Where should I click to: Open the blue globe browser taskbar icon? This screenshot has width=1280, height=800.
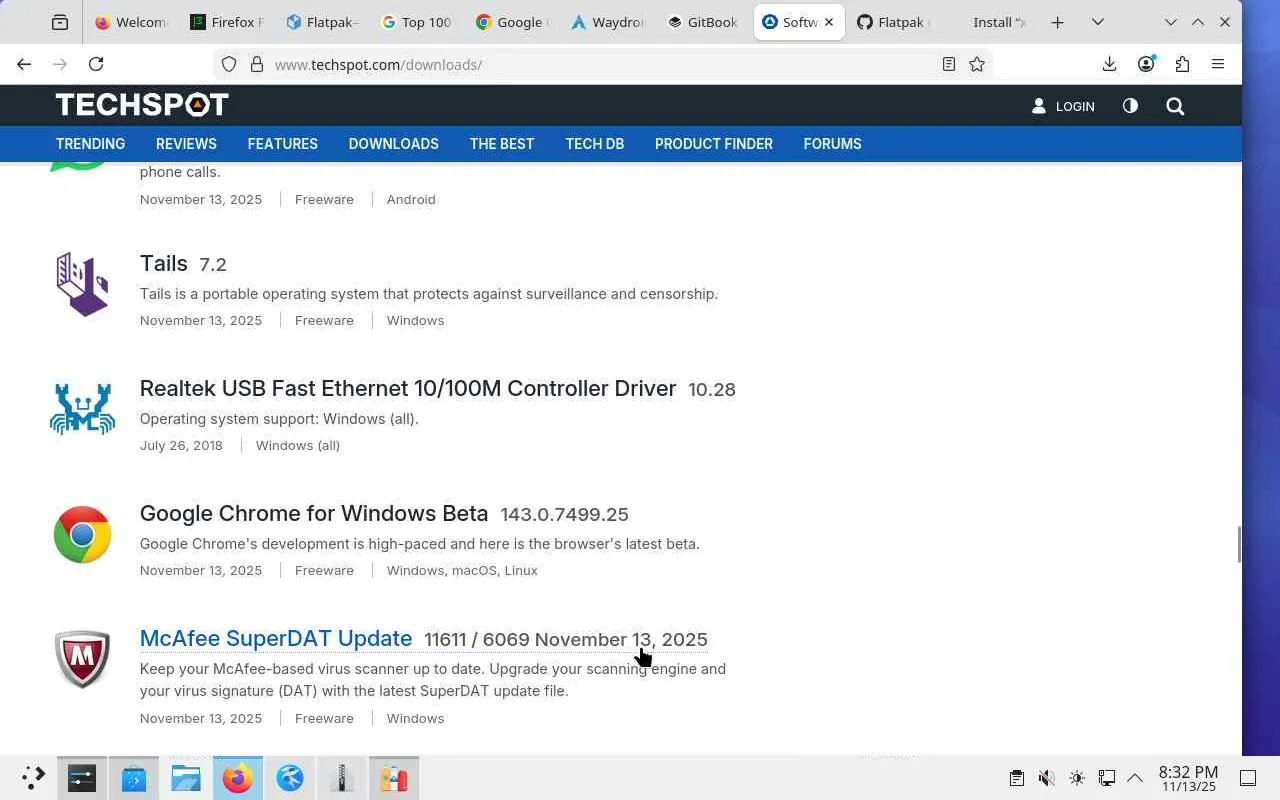coord(290,778)
